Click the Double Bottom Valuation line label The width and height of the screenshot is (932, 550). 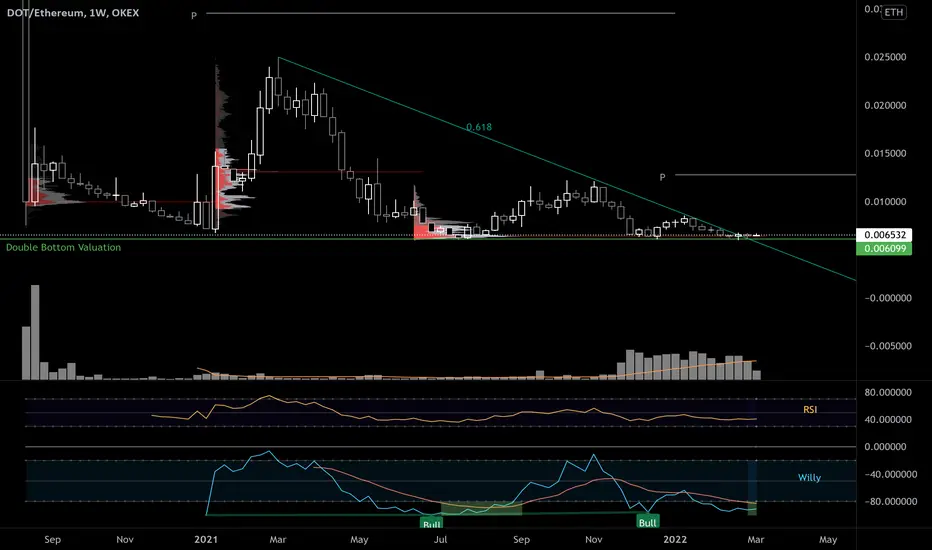(64, 247)
